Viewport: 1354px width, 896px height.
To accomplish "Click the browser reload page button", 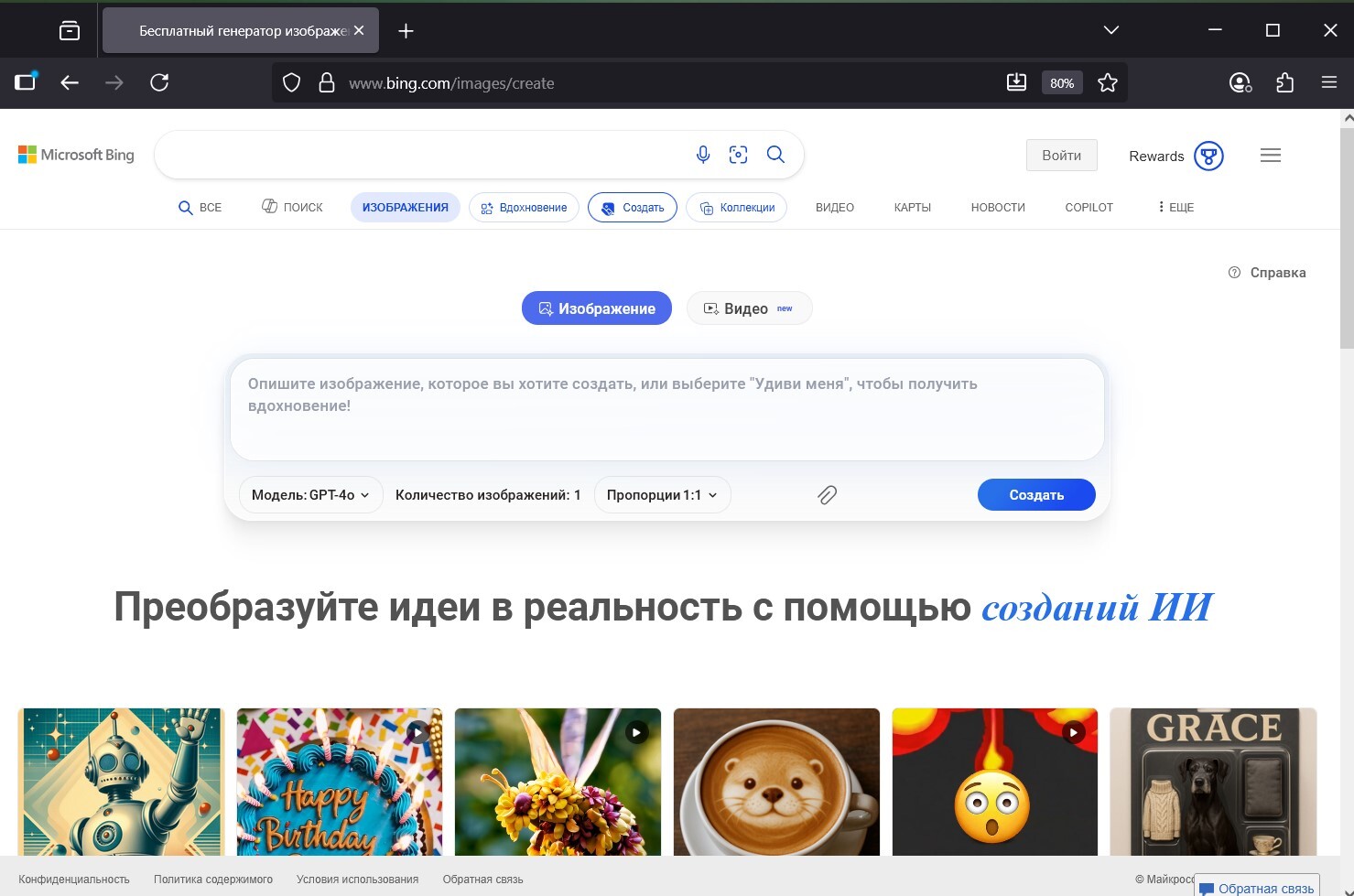I will 159,83.
